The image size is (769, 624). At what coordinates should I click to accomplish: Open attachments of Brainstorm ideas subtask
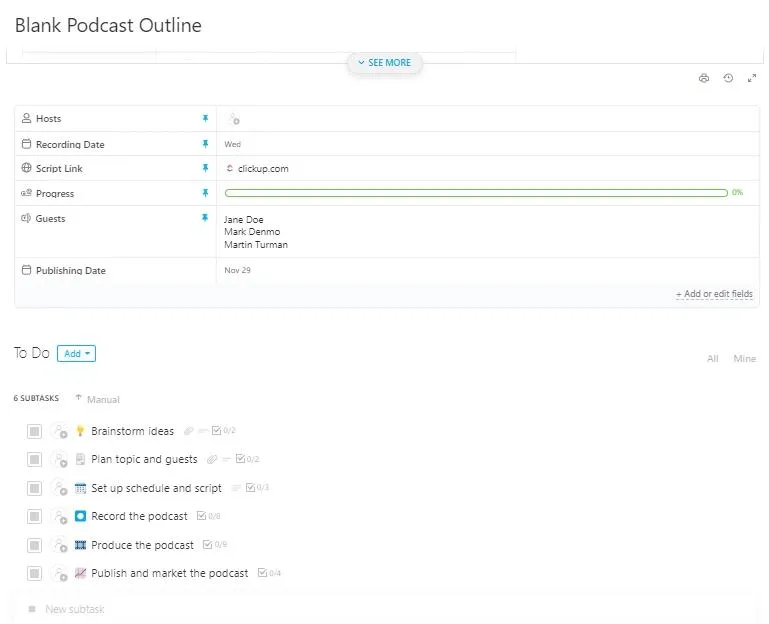point(188,431)
